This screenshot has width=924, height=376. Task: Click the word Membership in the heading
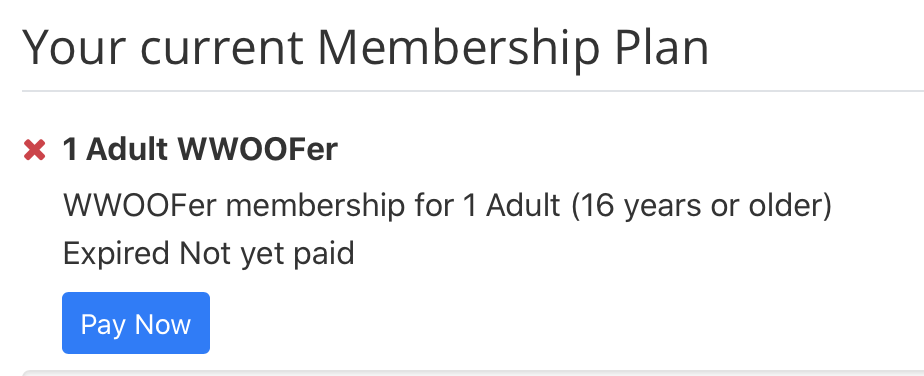click(x=458, y=47)
